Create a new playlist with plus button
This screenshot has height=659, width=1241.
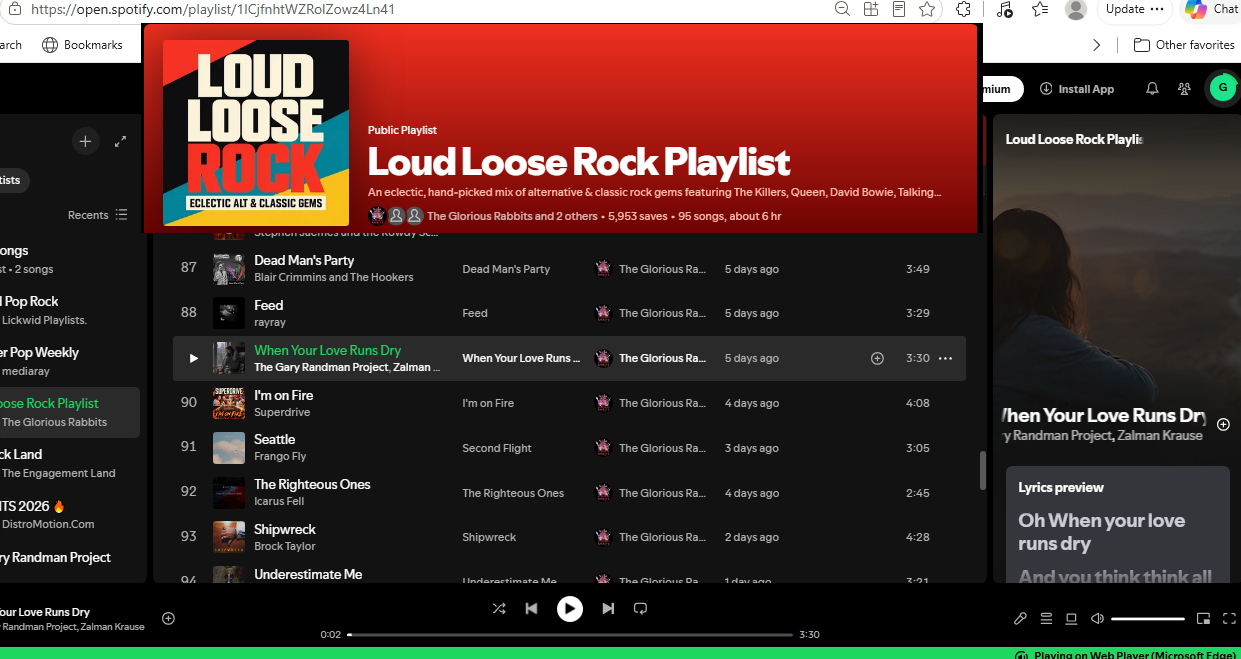coord(85,142)
